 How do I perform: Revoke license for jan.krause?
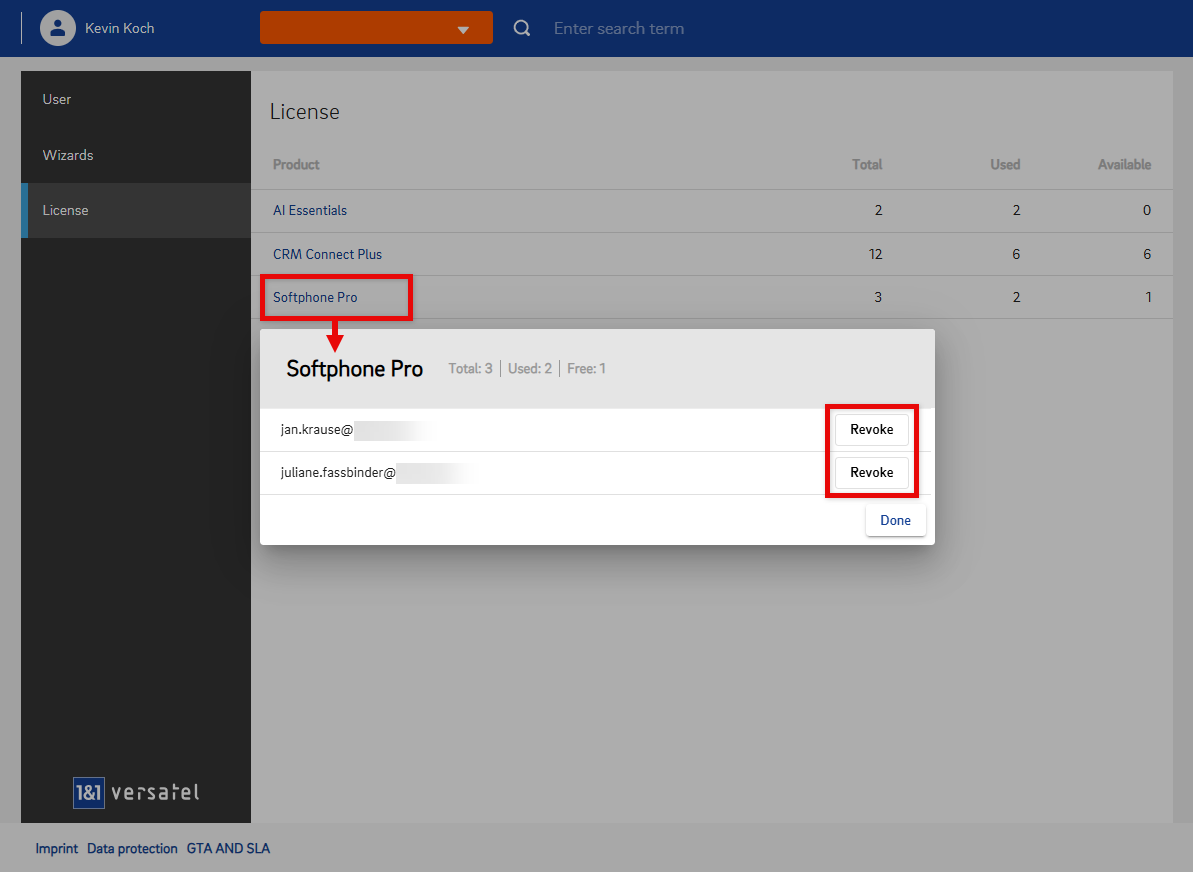[x=871, y=429]
